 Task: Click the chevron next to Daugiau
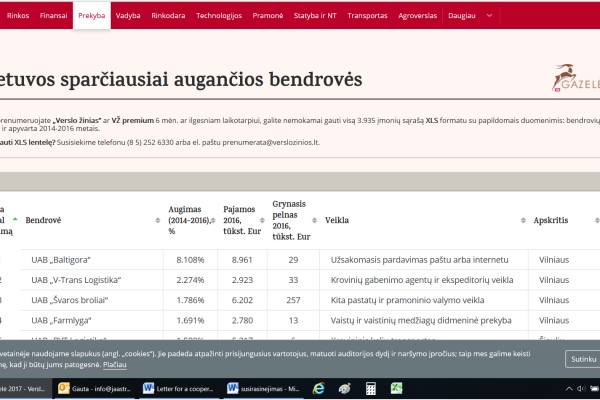point(489,16)
